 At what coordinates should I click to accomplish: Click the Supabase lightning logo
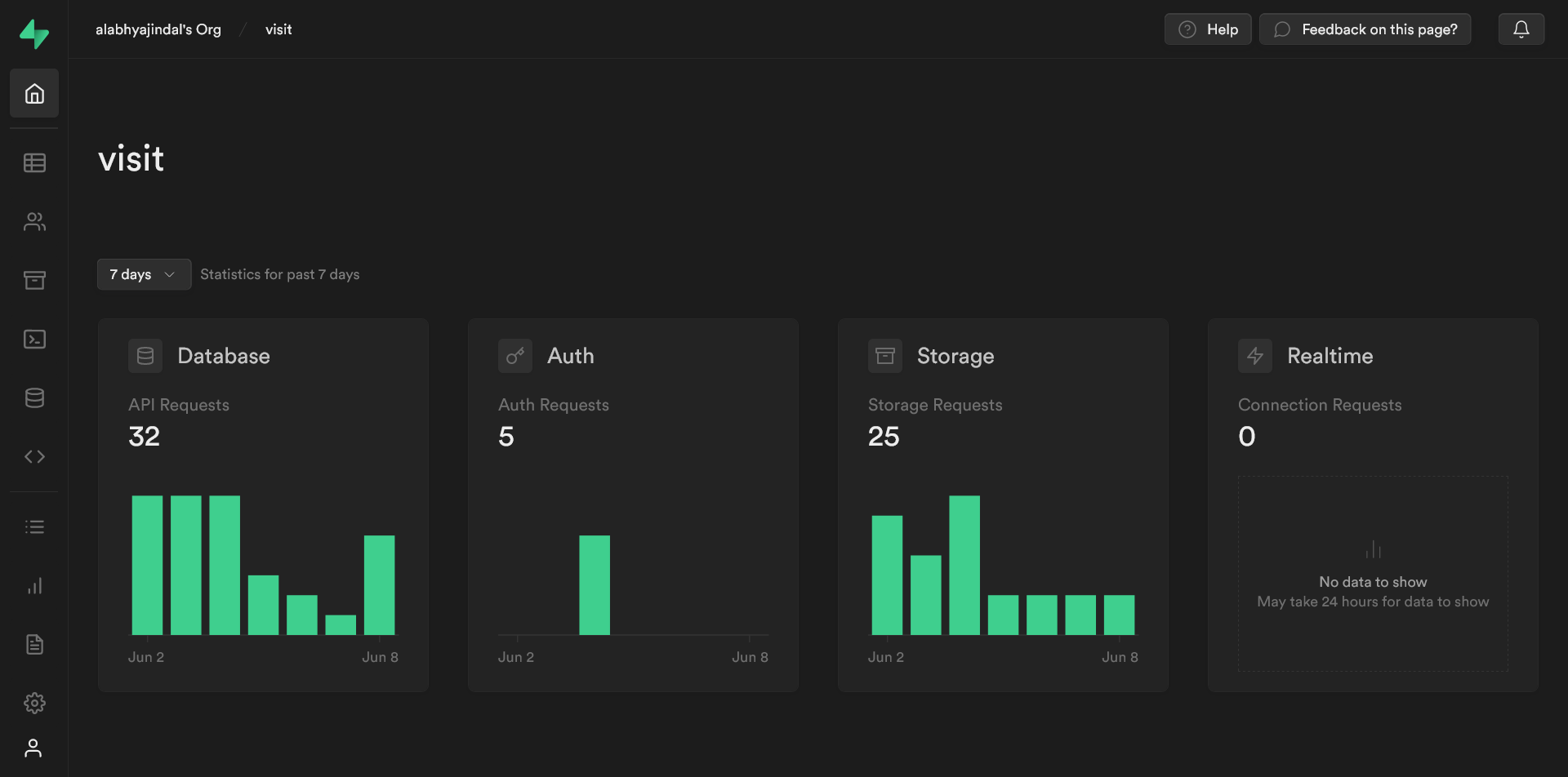(x=34, y=33)
